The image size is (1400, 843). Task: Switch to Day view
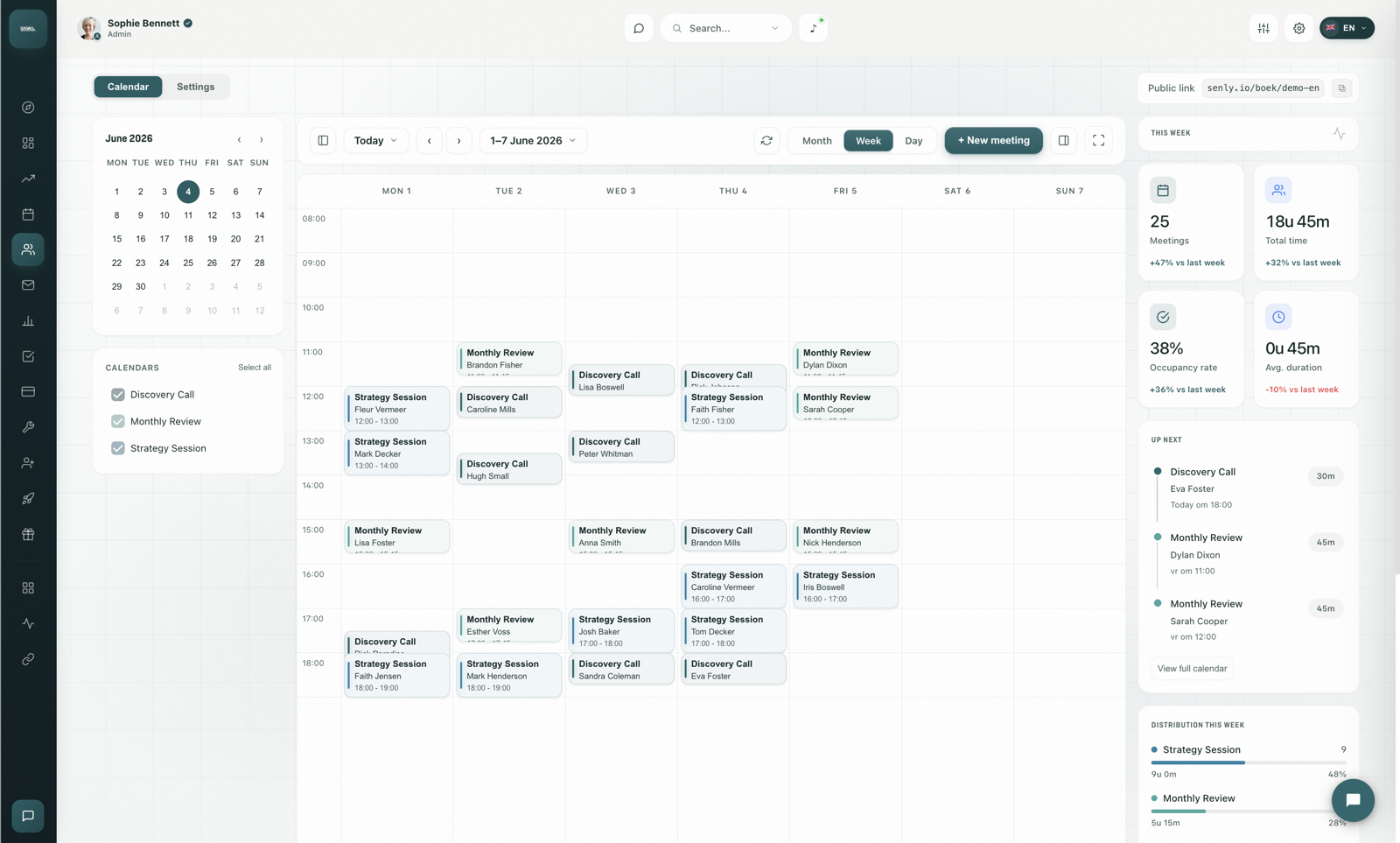[913, 141]
